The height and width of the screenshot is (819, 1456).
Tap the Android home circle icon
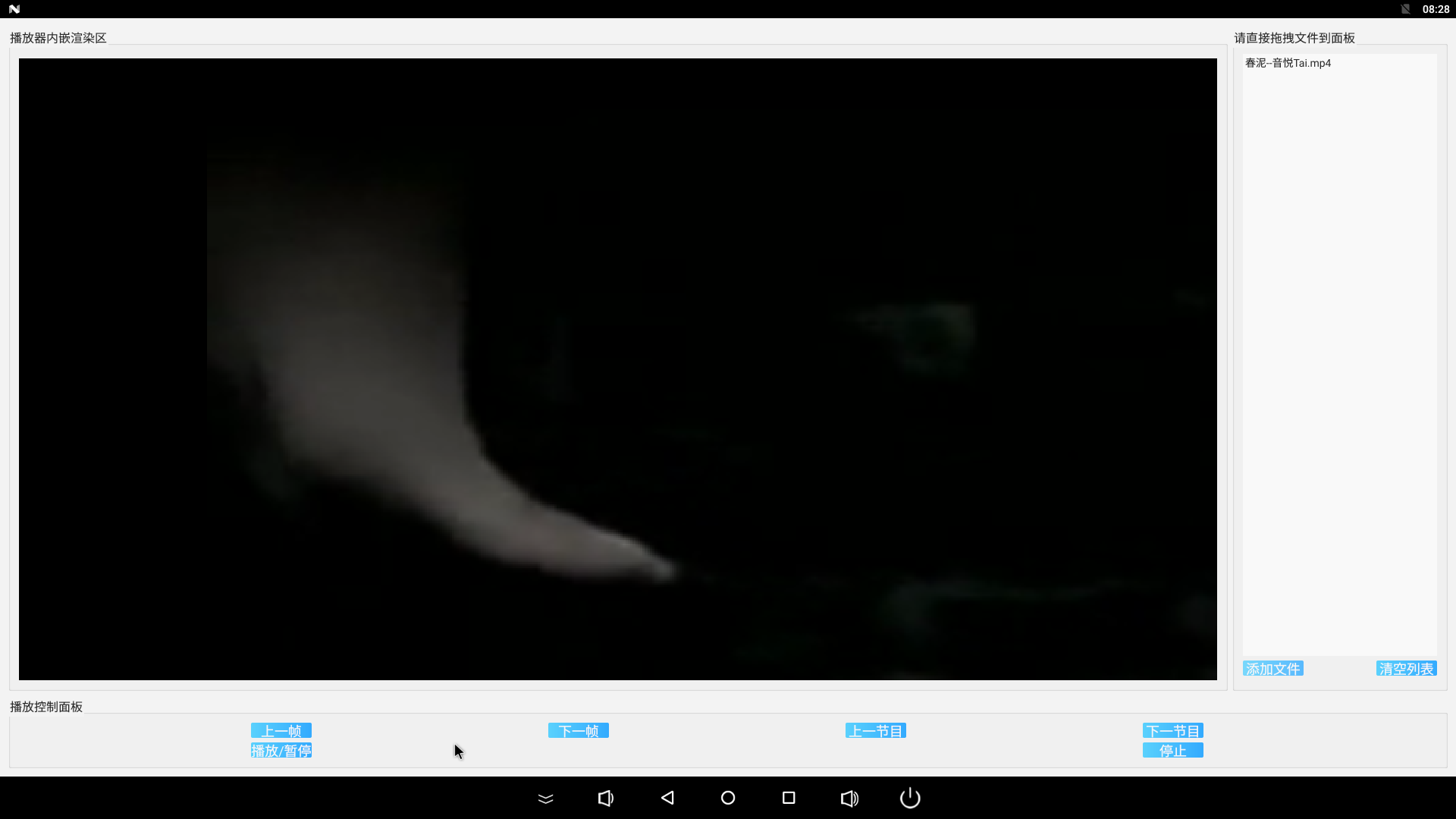pyautogui.click(x=728, y=798)
